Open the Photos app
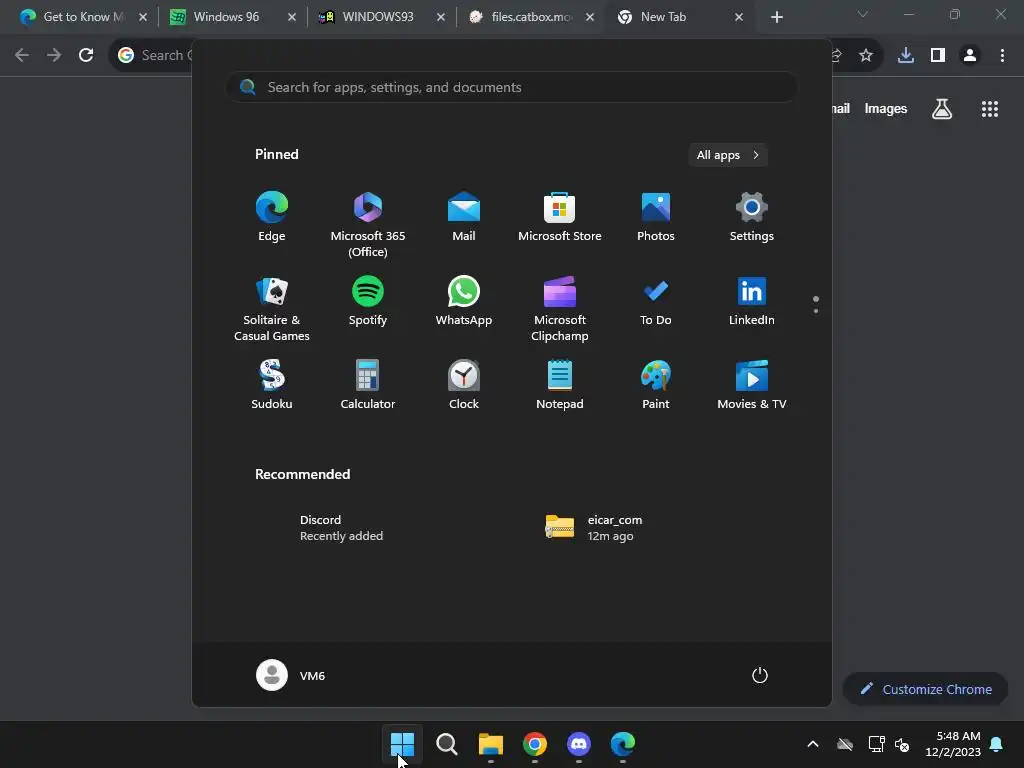 pos(656,217)
